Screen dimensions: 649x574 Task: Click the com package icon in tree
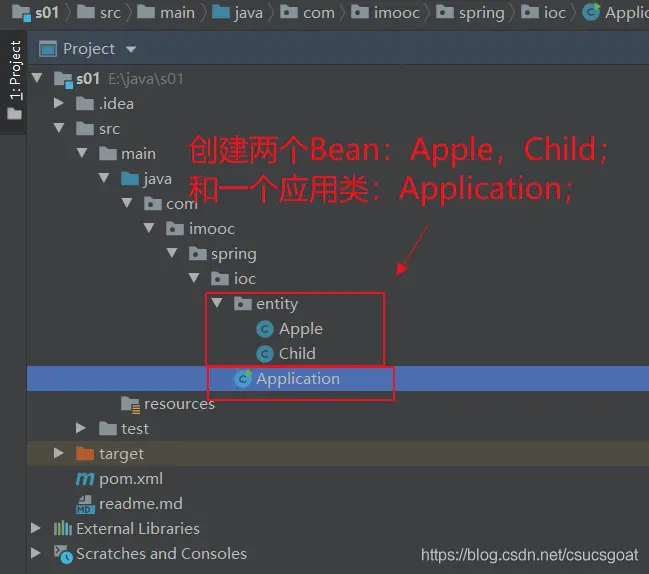(x=152, y=203)
